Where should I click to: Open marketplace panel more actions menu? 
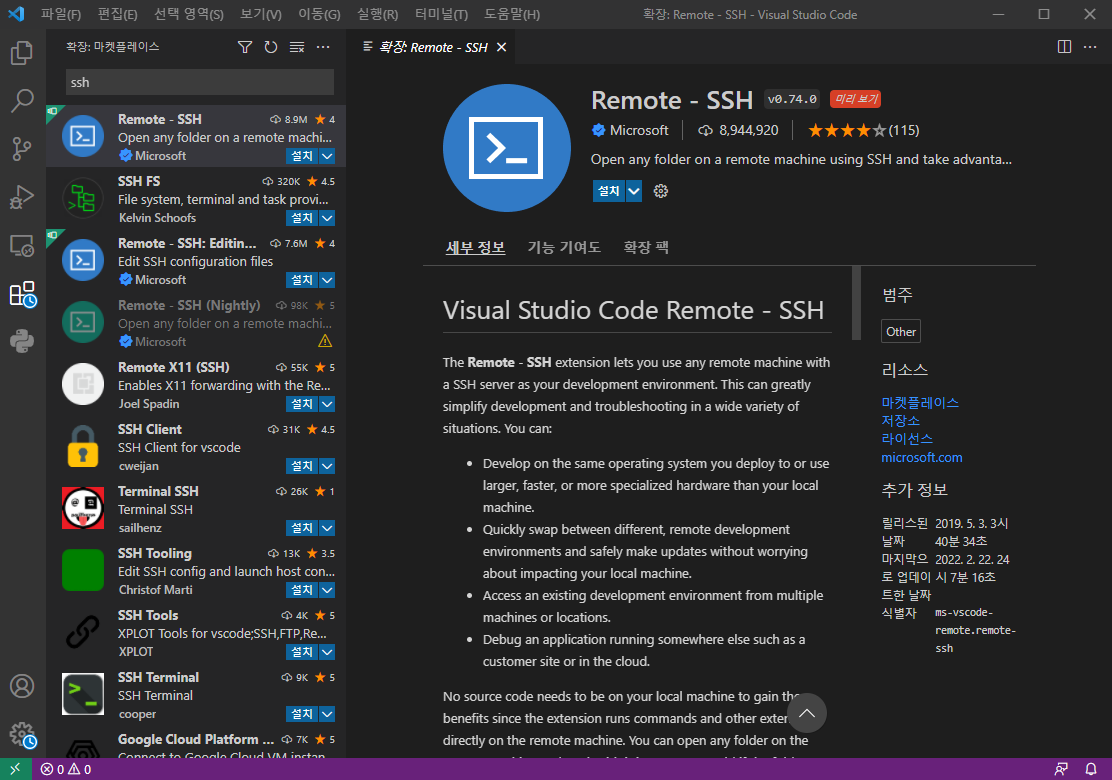pyautogui.click(x=323, y=47)
